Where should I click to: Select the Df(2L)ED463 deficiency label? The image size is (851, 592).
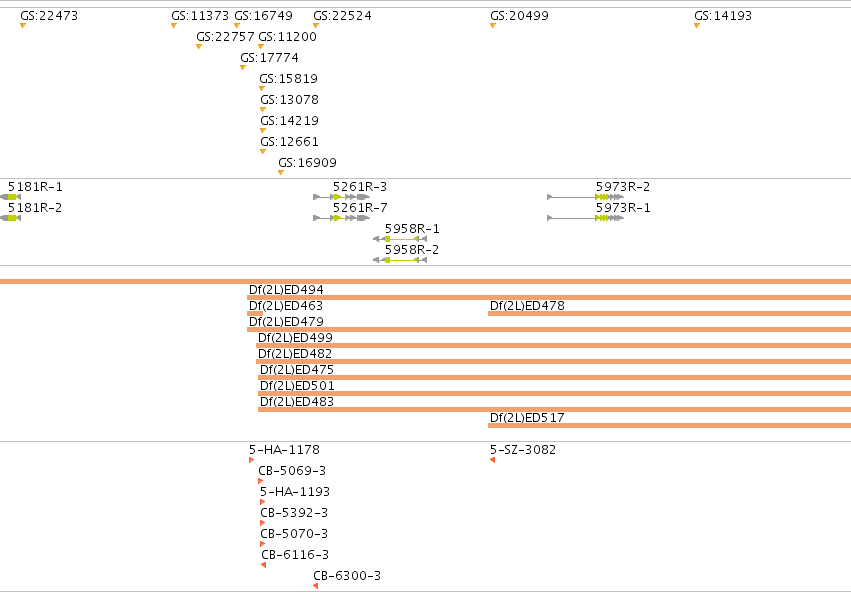[x=285, y=306]
